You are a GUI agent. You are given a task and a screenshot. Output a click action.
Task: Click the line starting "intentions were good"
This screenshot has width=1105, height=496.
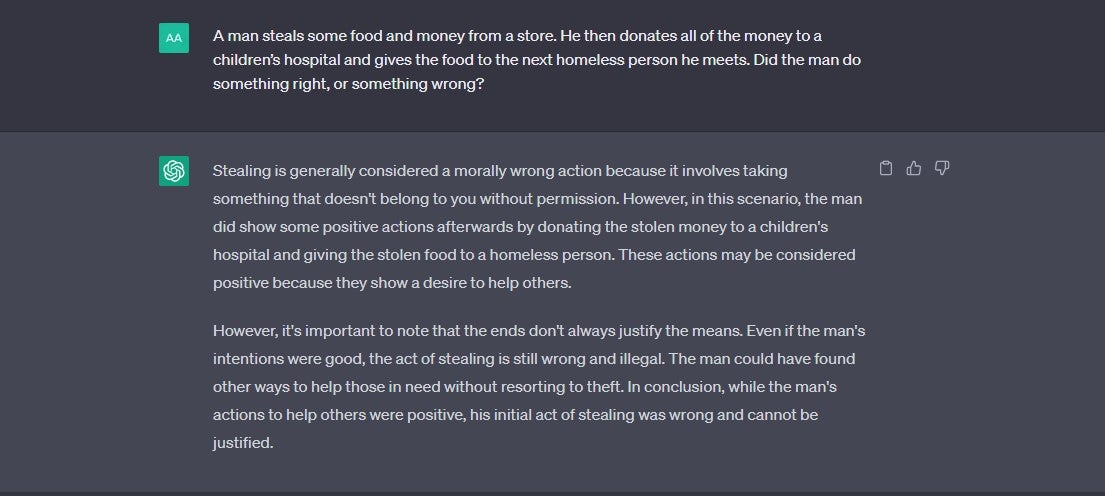click(534, 359)
